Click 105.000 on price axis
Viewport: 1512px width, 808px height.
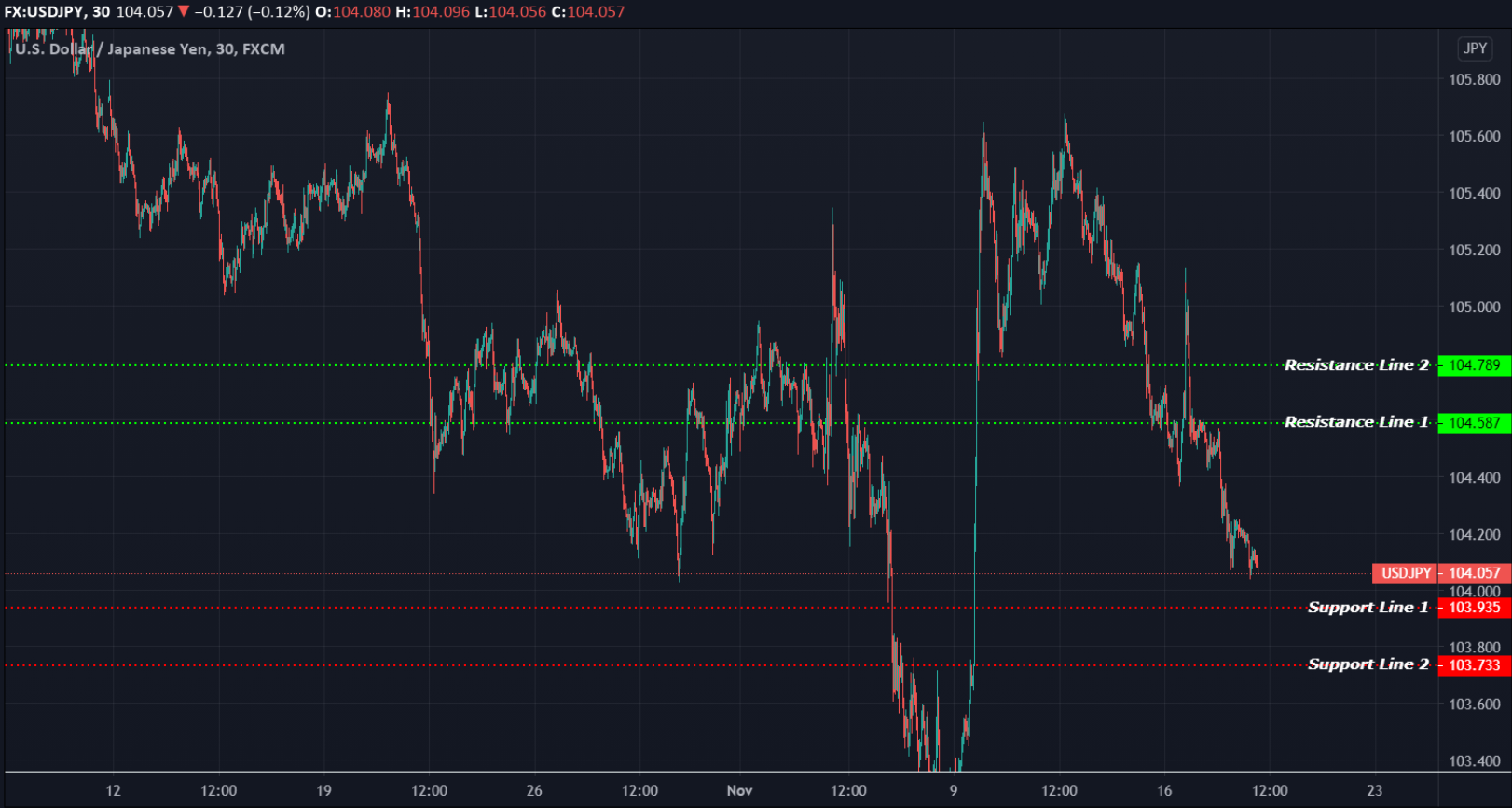coord(1475,307)
